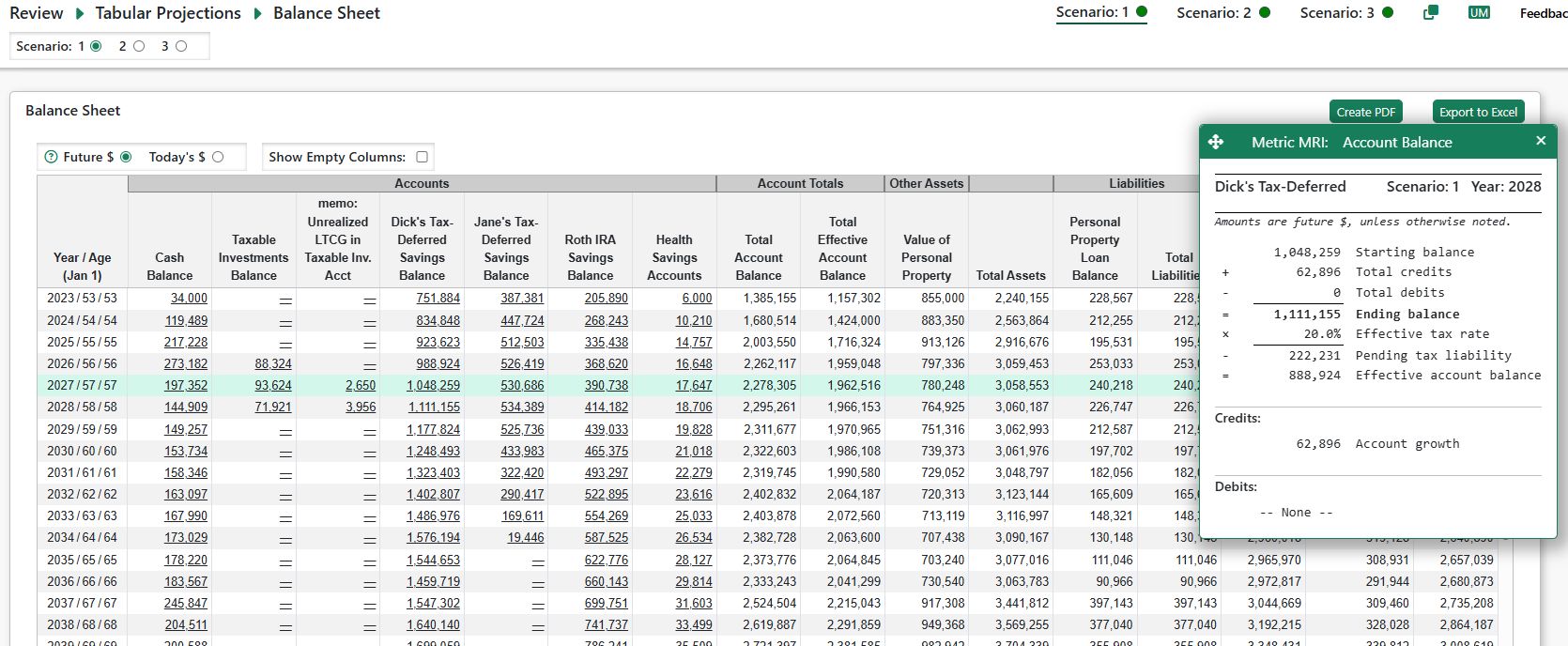Open Jane's Tax-Deferred value 19,446
This screenshot has width=1568, height=646.
(x=526, y=537)
